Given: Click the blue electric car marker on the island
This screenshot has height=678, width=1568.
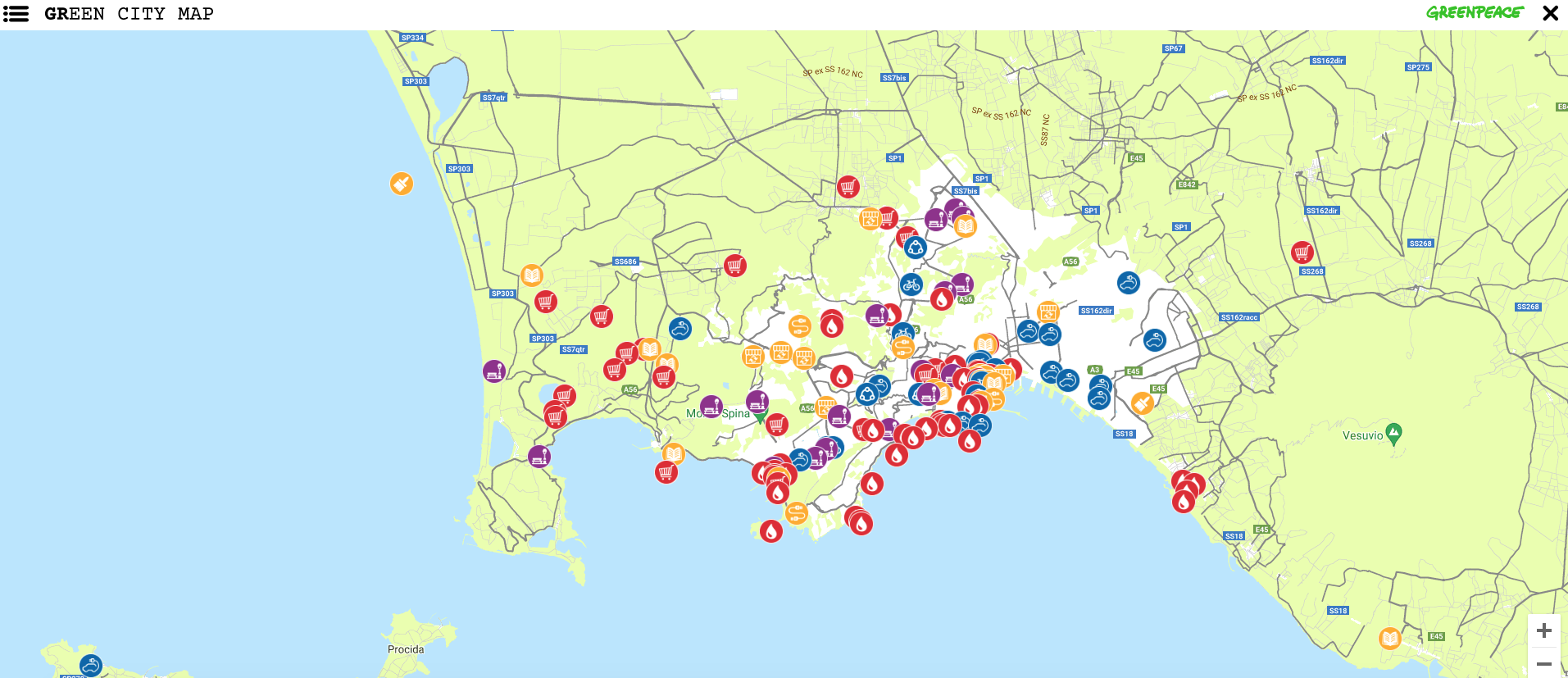Looking at the screenshot, I should pyautogui.click(x=91, y=665).
